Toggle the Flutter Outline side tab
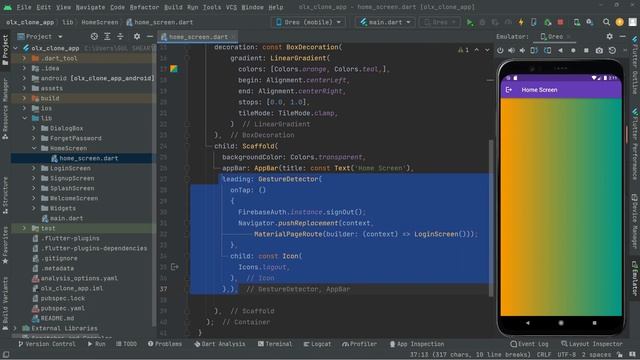 coord(635,65)
